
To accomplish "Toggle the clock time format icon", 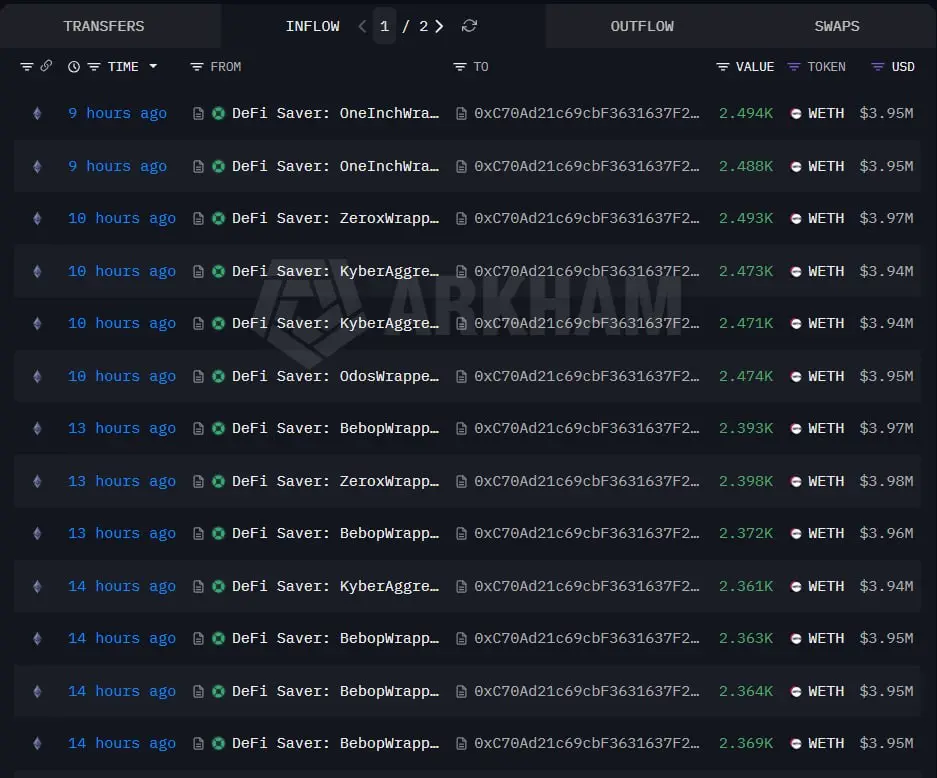I will [x=74, y=67].
